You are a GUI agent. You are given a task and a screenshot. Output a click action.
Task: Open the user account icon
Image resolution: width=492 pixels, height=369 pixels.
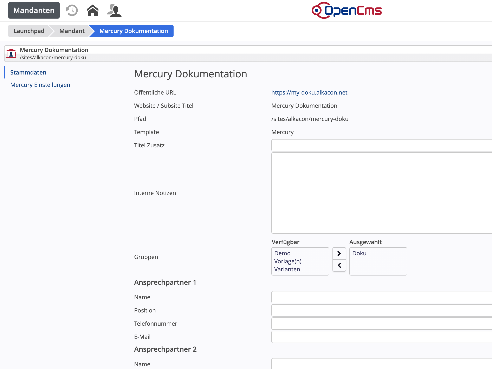pyautogui.click(x=114, y=11)
